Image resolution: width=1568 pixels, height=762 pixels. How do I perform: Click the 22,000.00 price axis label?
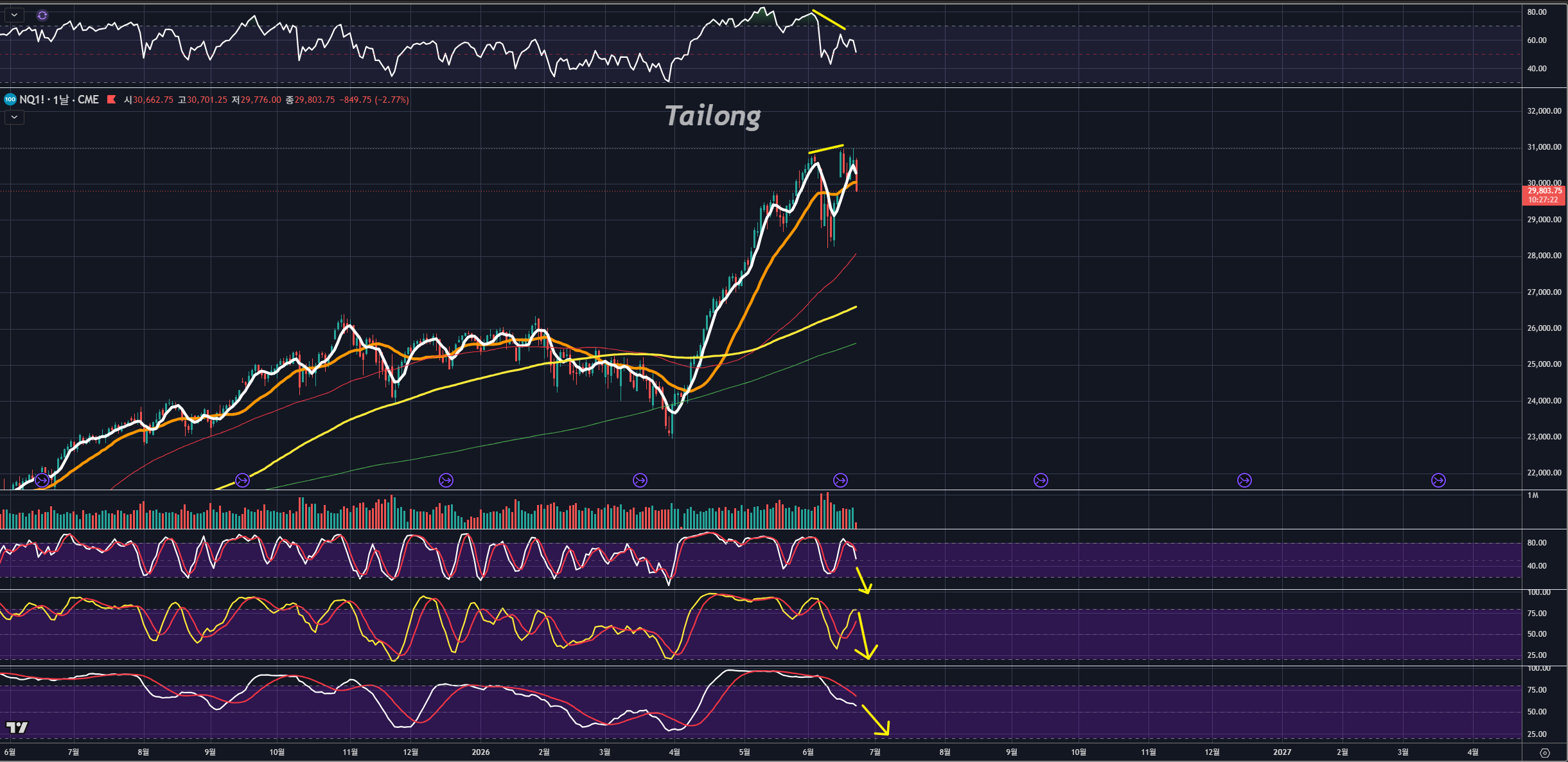pyautogui.click(x=1544, y=473)
